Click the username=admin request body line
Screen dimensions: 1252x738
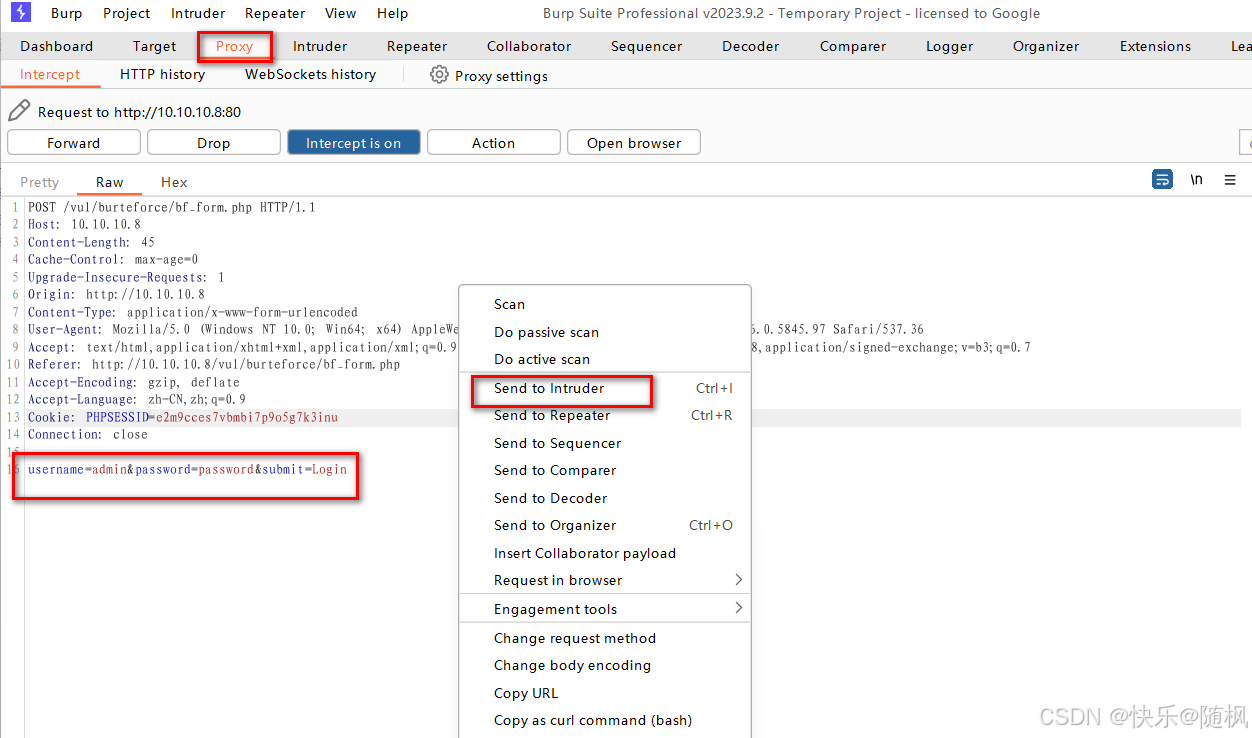click(187, 469)
